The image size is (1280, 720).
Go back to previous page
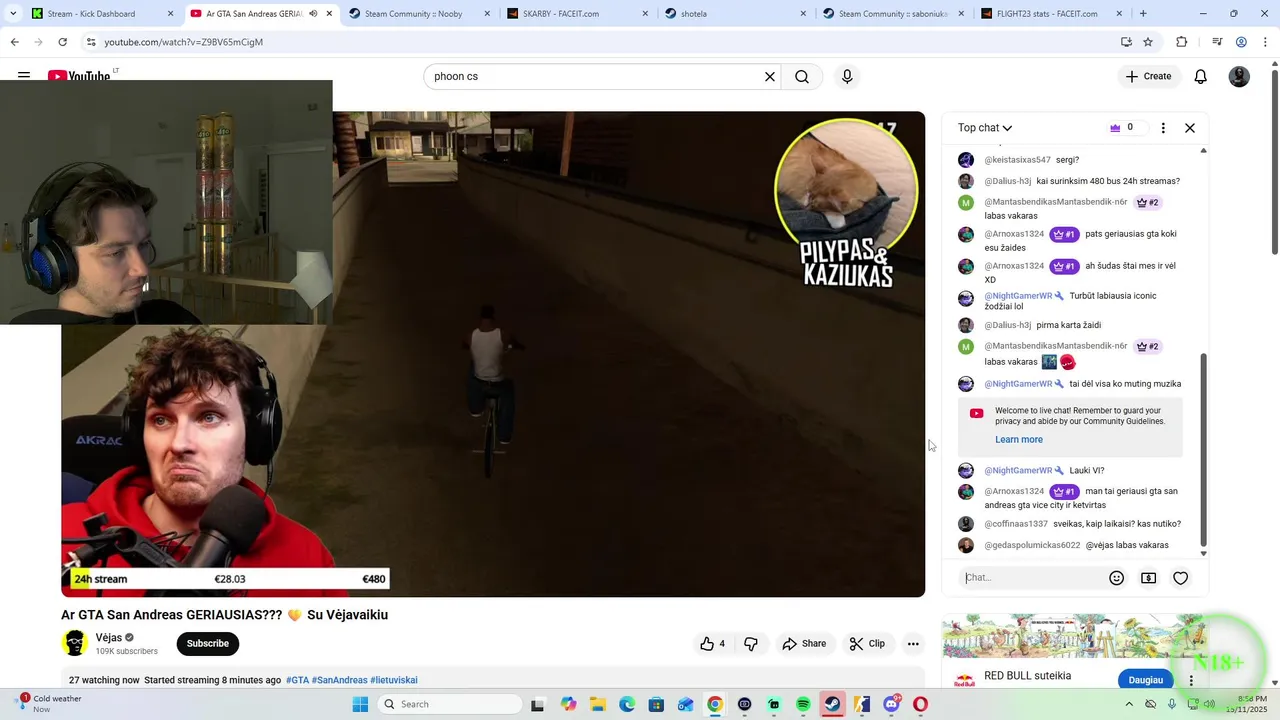[x=14, y=42]
